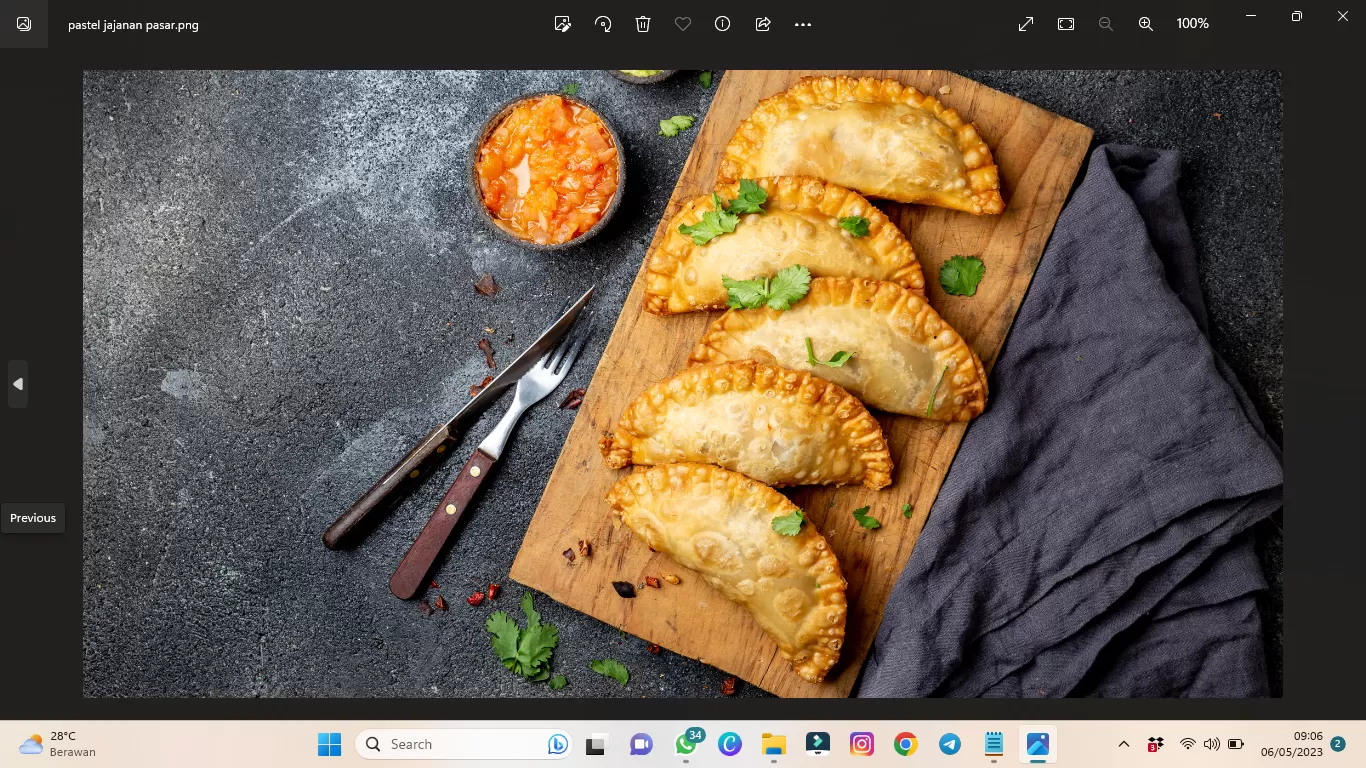Open the Windows Start menu
This screenshot has height=768, width=1366.
329,744
